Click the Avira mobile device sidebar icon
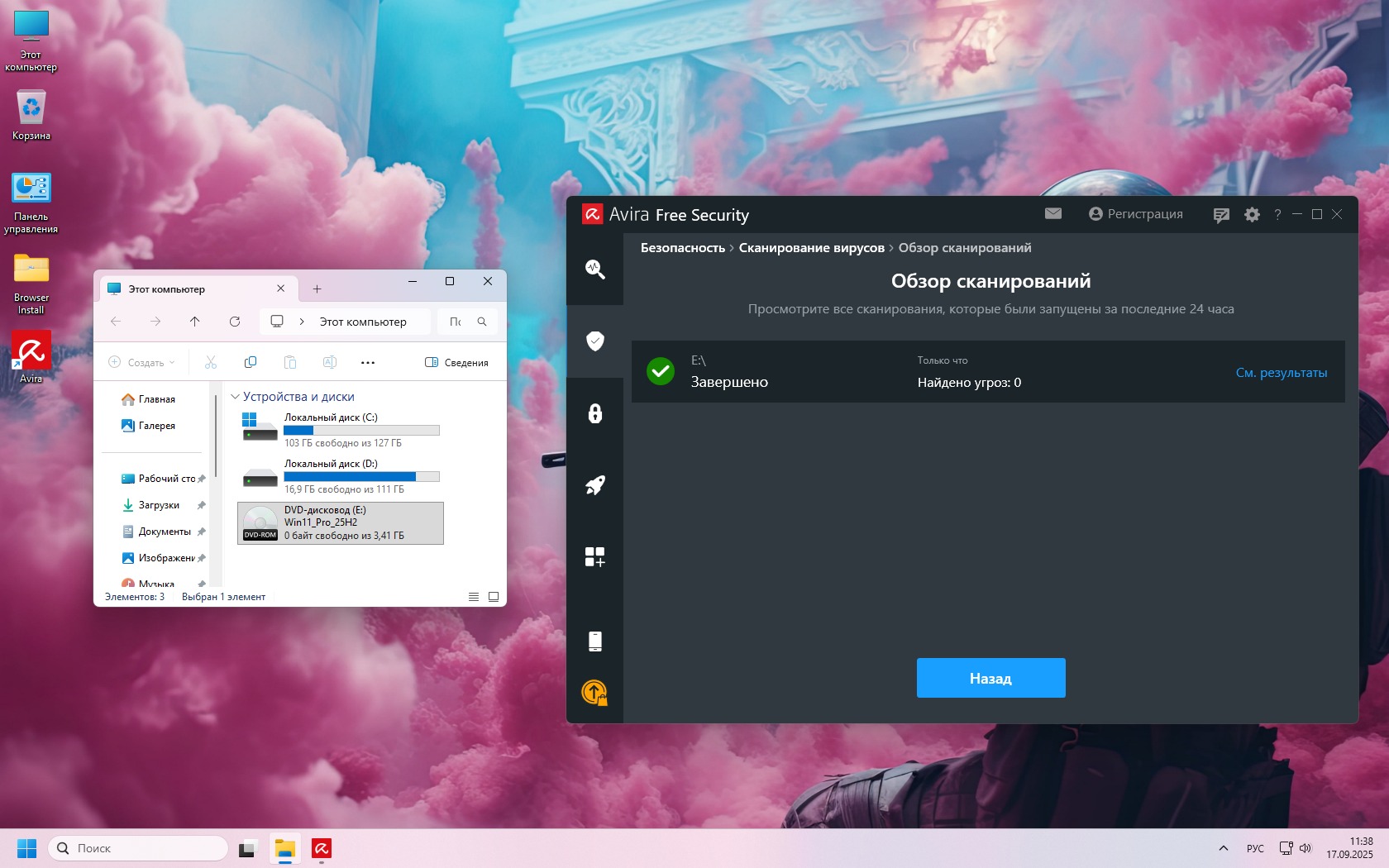1389x868 pixels. (595, 641)
